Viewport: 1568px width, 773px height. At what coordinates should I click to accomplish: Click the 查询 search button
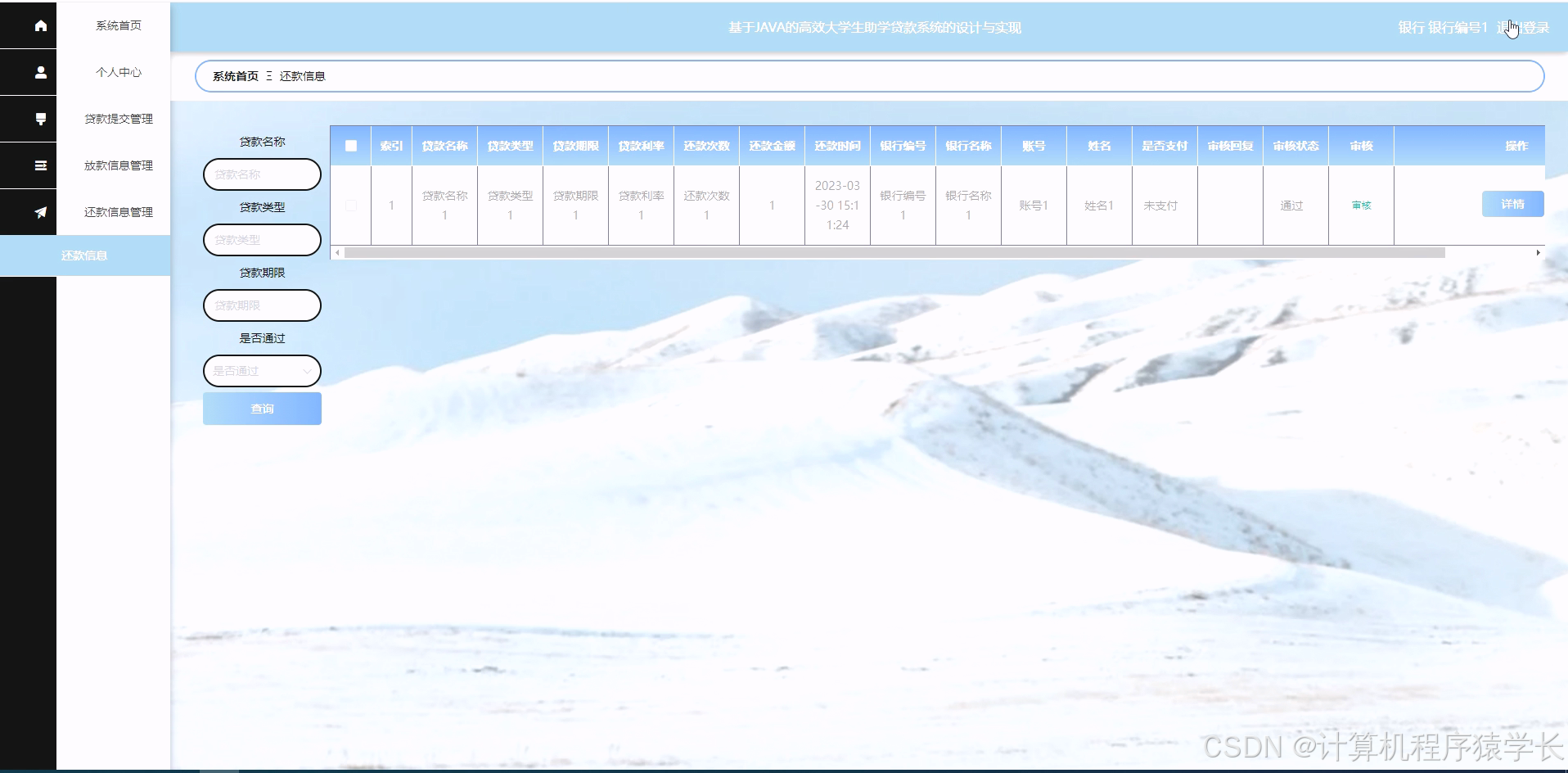[262, 409]
